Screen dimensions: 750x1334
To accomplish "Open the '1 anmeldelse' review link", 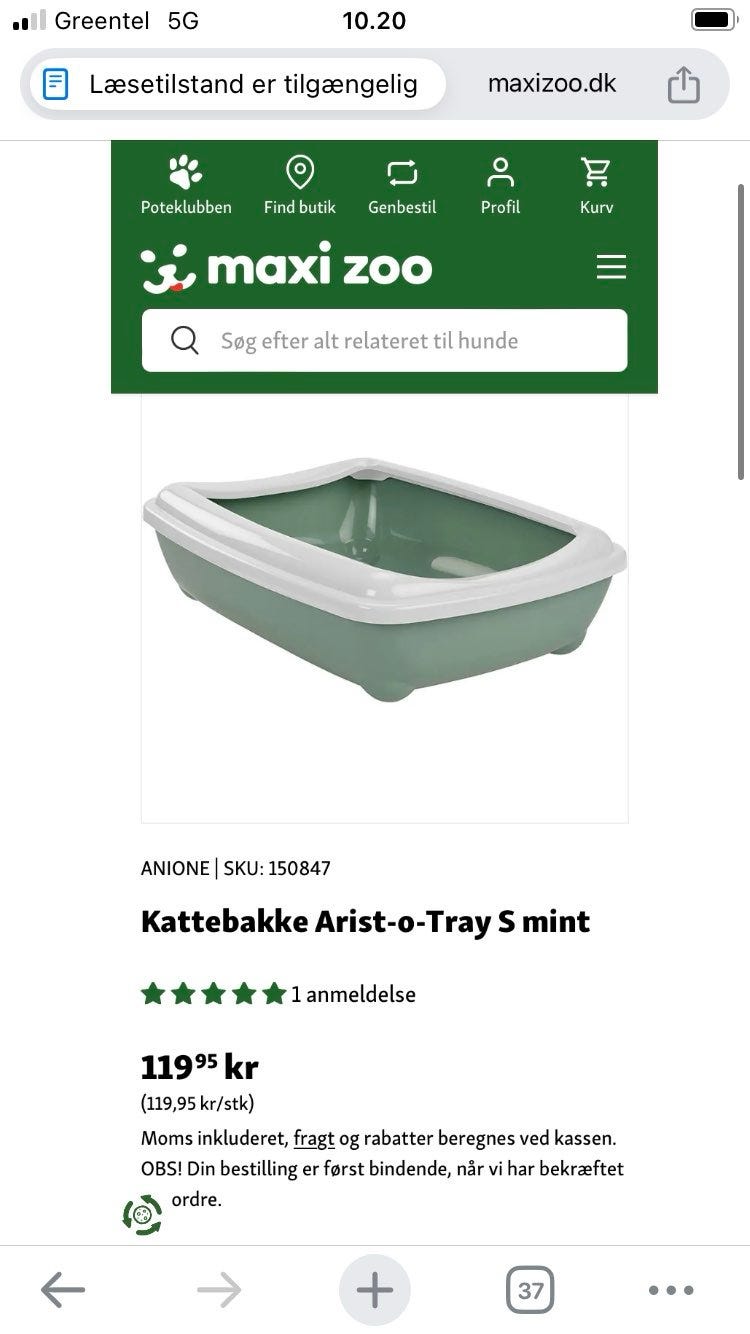I will pyautogui.click(x=353, y=994).
